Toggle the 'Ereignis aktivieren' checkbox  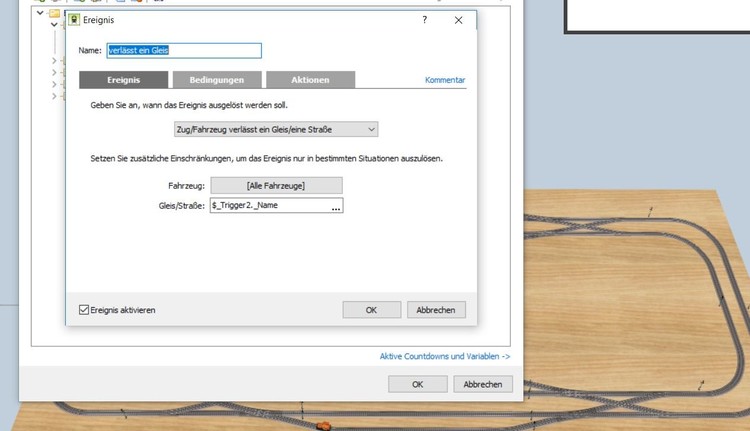84,310
